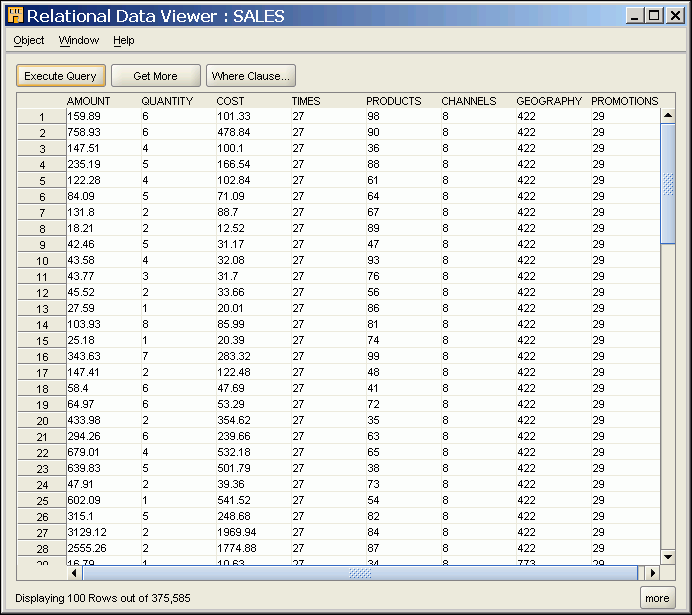
Task: Click the amount cell 315.1
Action: click(104, 516)
